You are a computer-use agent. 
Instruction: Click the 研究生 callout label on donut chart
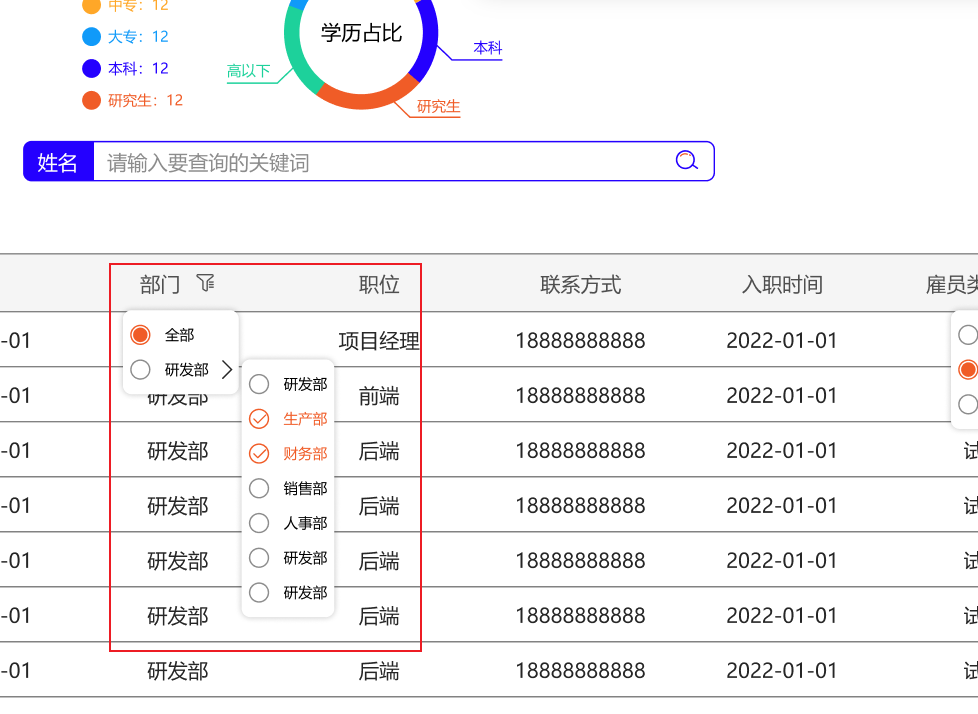438,106
